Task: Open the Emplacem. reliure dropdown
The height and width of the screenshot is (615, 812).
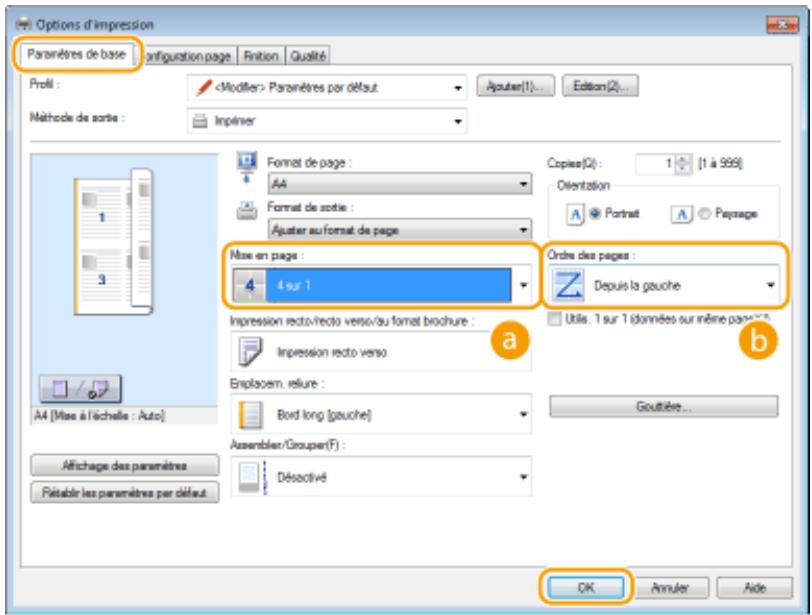Action: 381,414
